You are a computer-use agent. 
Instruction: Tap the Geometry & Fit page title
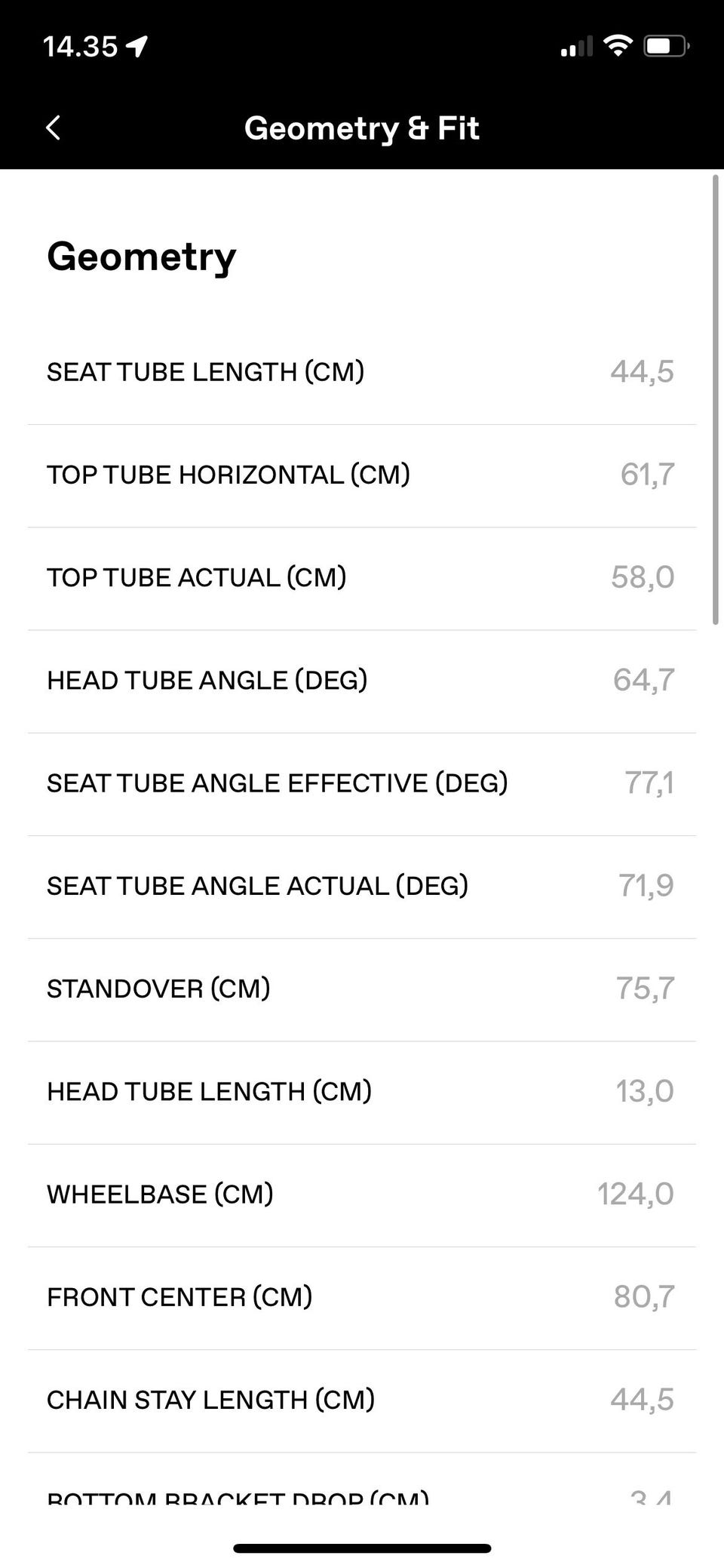click(x=362, y=128)
